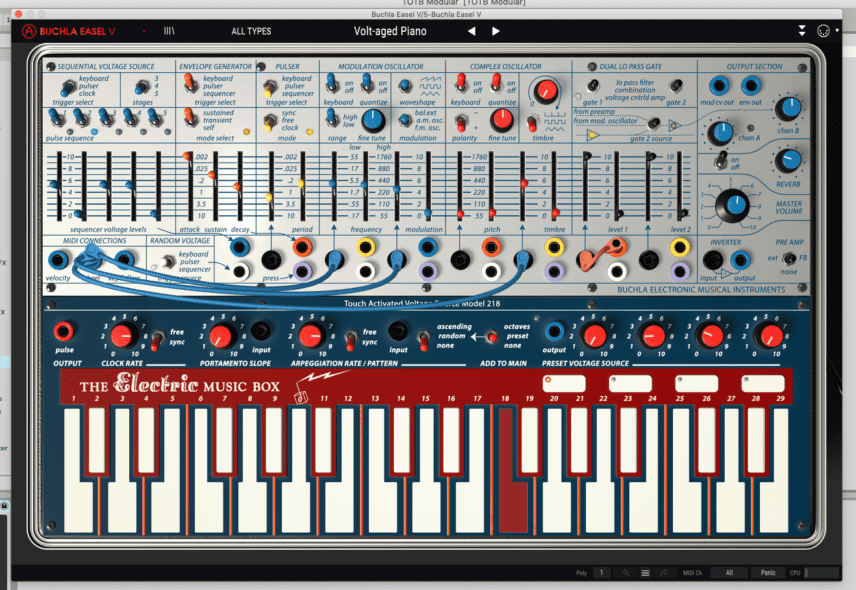Click the velocity jack in MIDI Connections

[58, 260]
